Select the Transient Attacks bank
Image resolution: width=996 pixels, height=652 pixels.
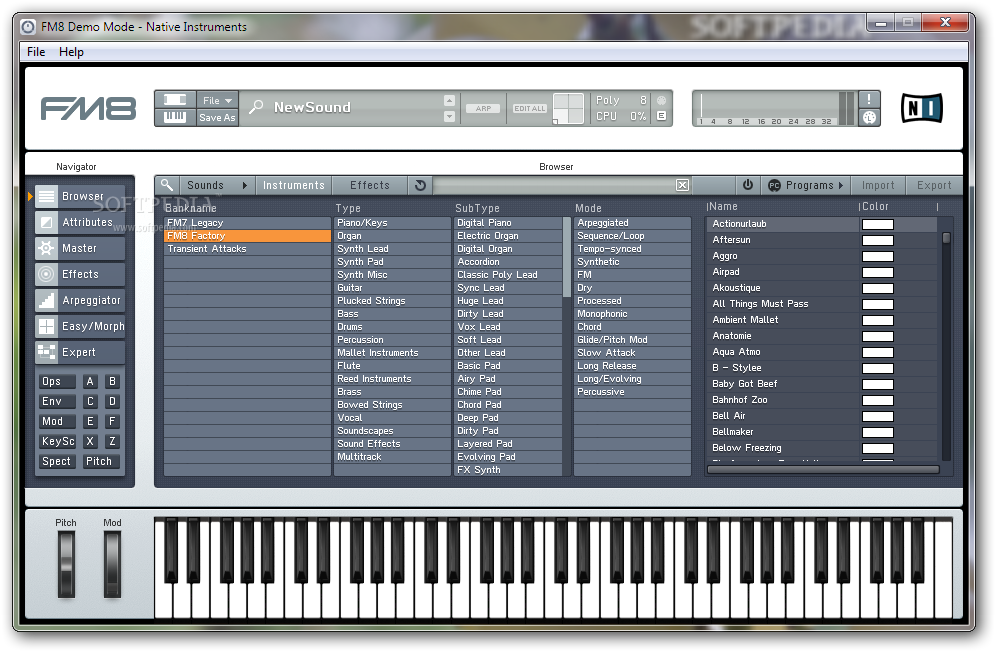tap(247, 249)
